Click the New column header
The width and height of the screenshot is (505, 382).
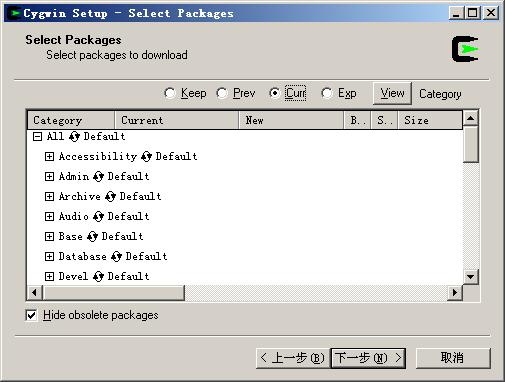(291, 120)
